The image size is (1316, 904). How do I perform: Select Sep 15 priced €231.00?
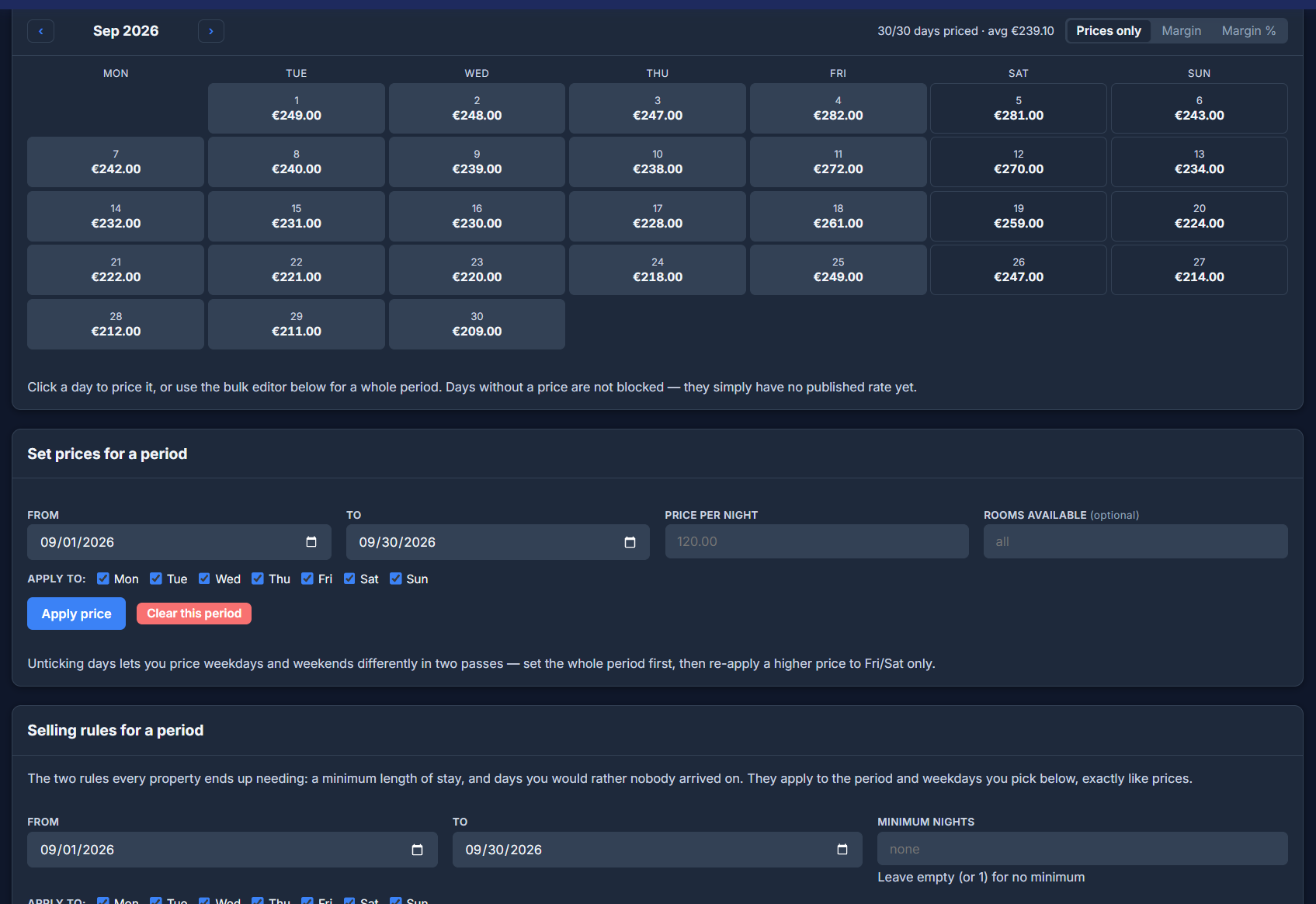(x=297, y=216)
